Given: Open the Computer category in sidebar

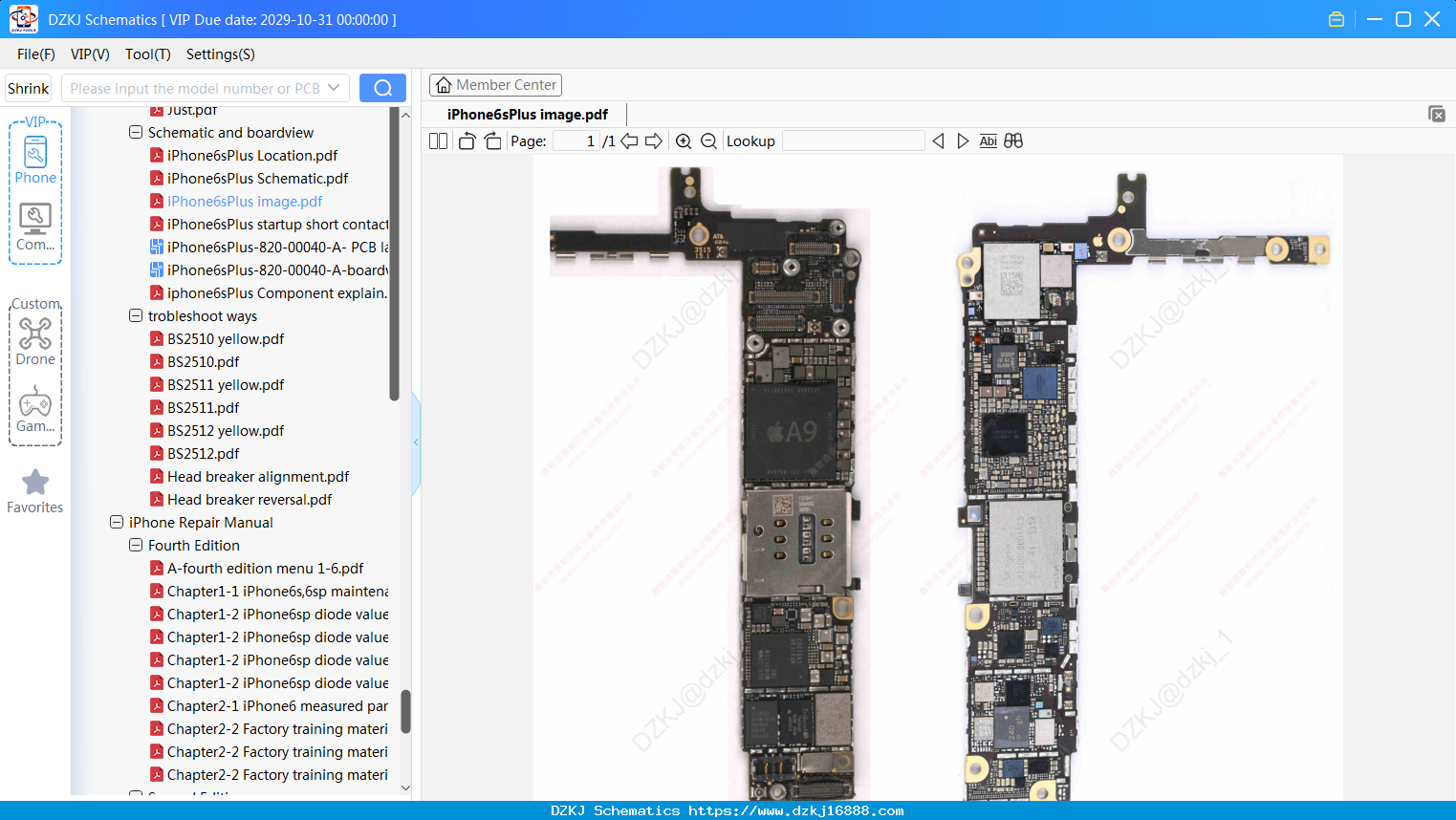Looking at the screenshot, I should tap(35, 227).
